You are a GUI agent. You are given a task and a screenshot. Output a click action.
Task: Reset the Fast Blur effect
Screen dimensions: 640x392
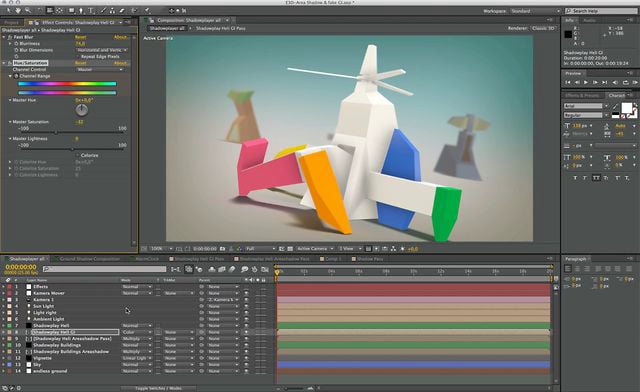coord(80,37)
